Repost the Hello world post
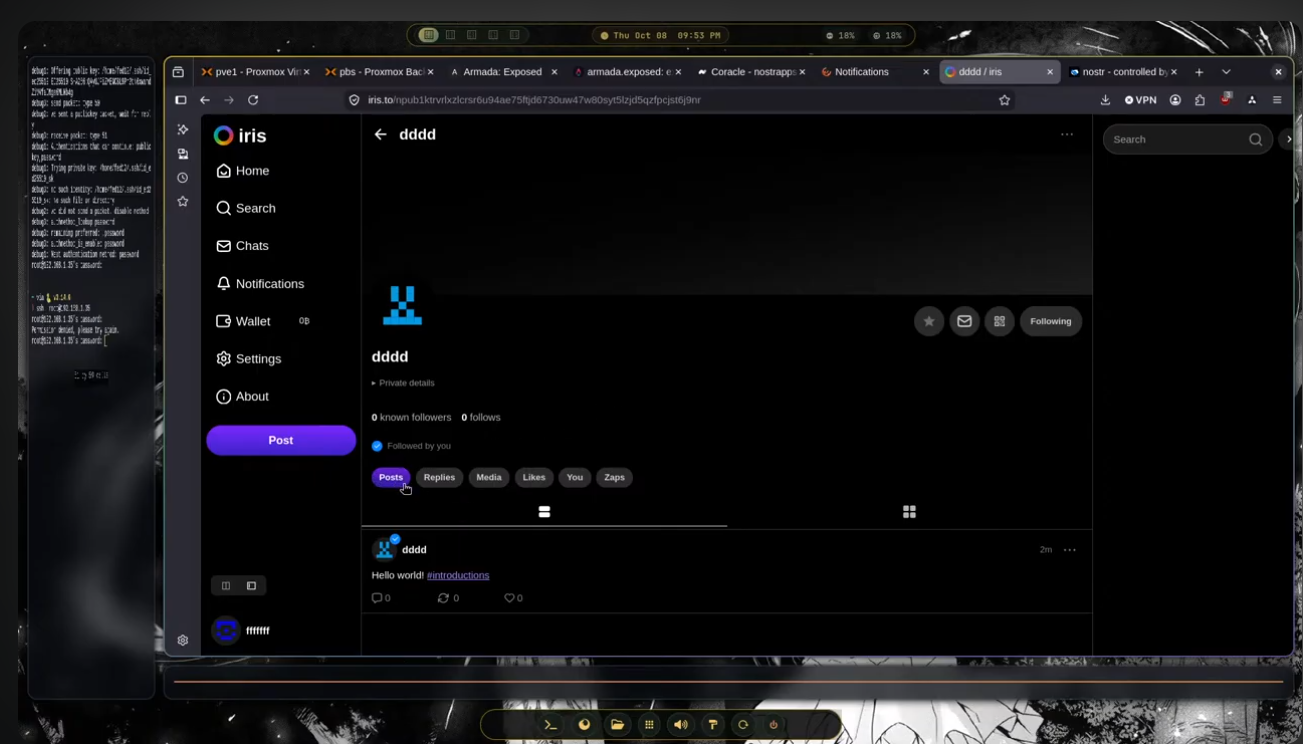Viewport: 1303px width, 744px height. (x=448, y=598)
